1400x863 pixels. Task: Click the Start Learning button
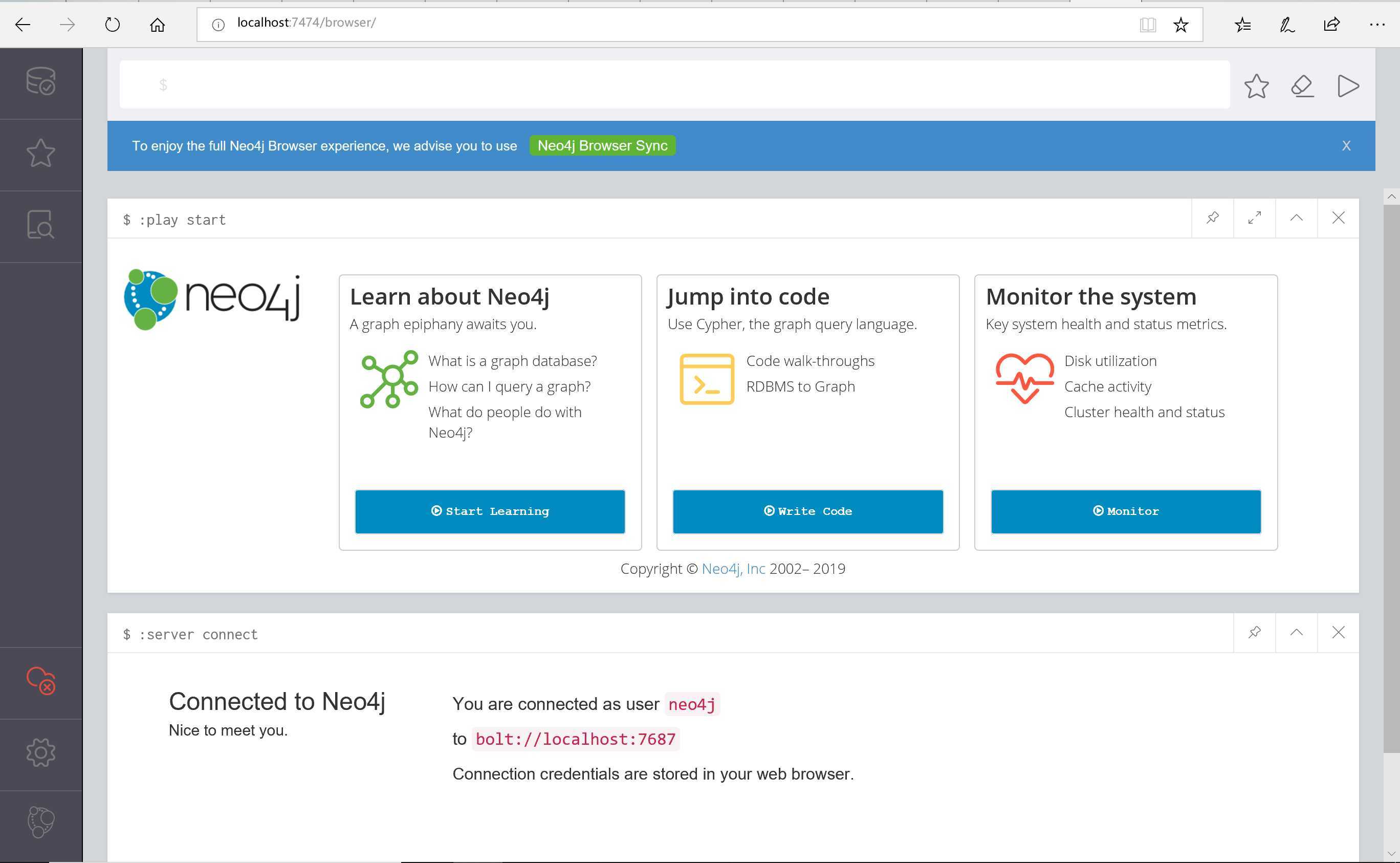point(490,511)
